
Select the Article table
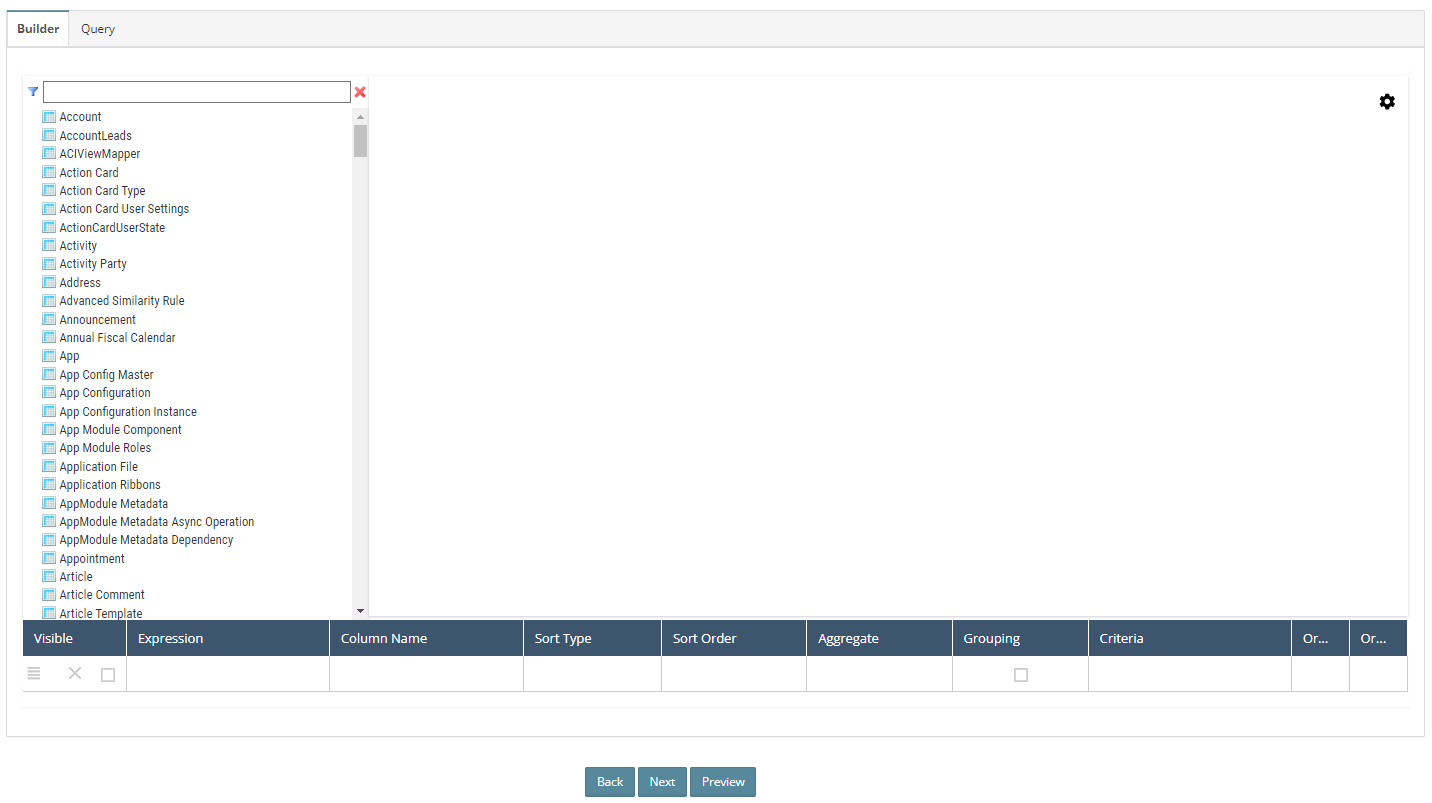[x=76, y=576]
